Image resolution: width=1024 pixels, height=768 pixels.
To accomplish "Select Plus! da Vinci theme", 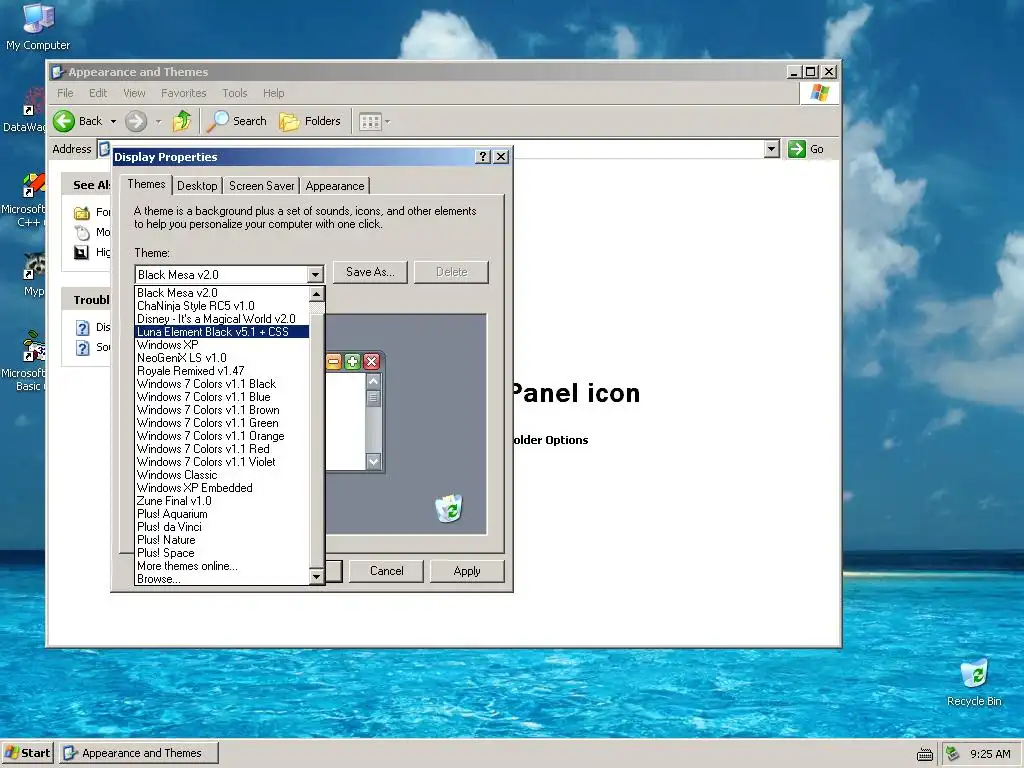I will 221,527.
